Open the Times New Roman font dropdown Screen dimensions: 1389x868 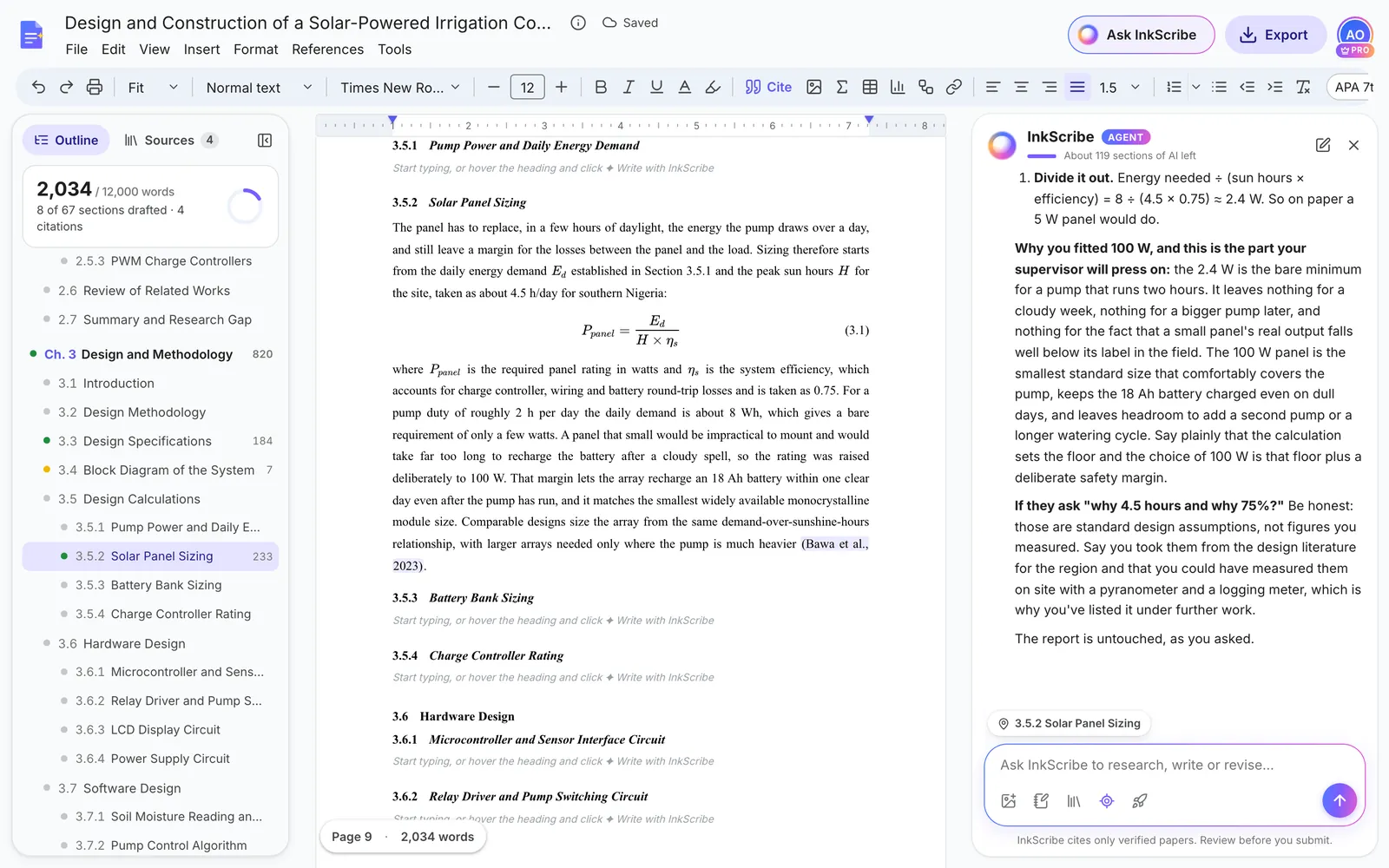pos(399,87)
